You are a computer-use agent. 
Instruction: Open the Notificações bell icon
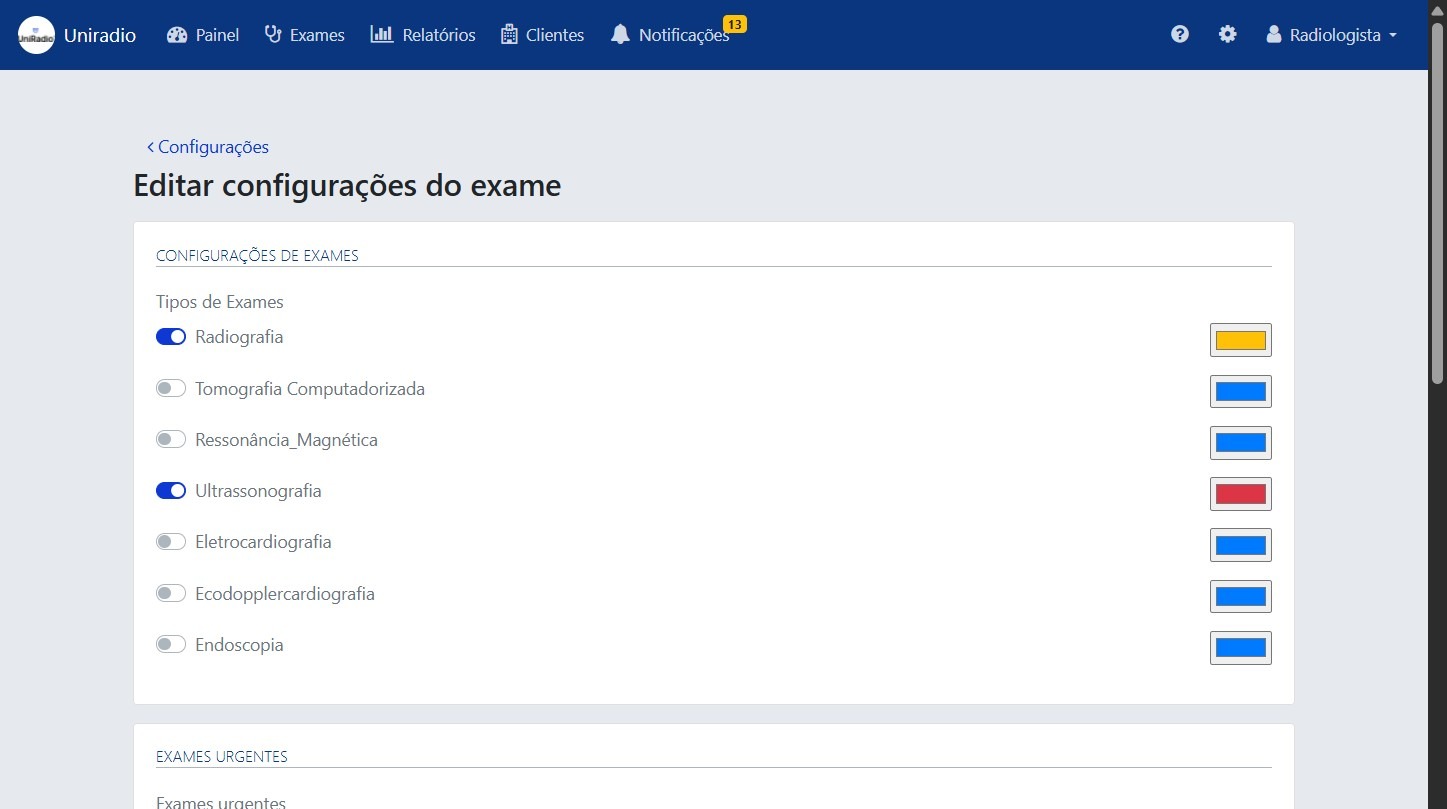click(620, 35)
